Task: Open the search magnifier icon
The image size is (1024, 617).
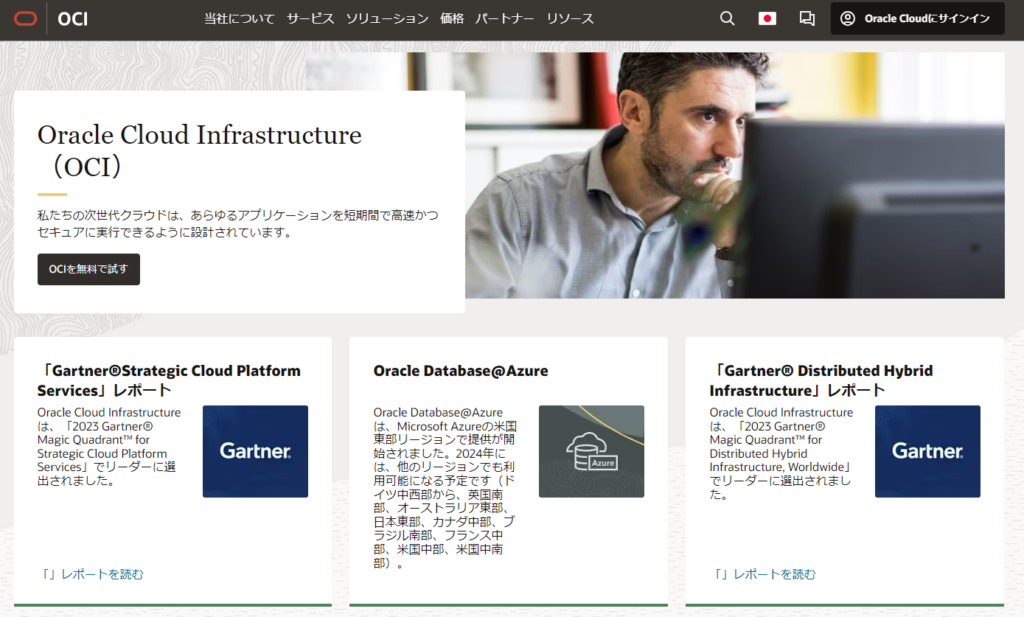Action: click(x=727, y=18)
